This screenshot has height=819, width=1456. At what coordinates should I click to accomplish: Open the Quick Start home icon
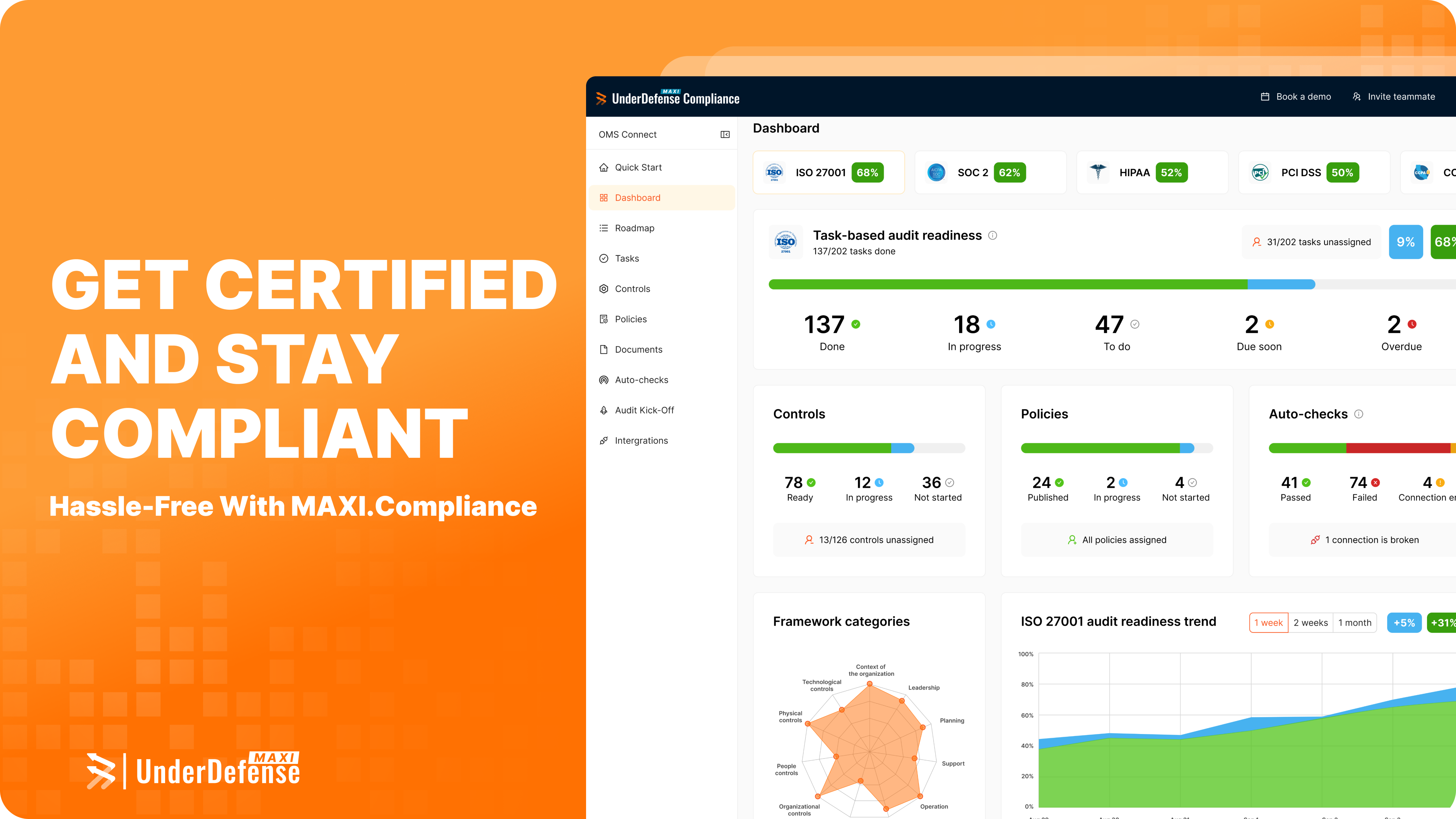tap(604, 167)
